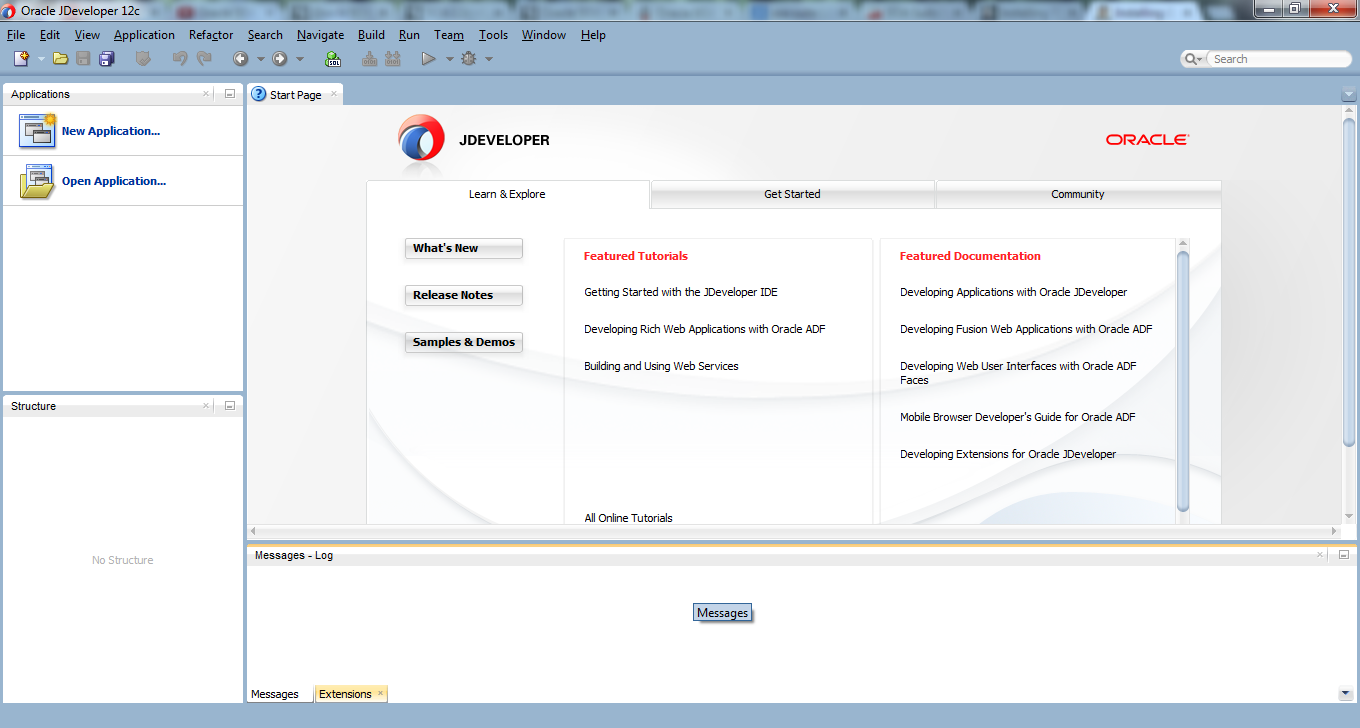The image size is (1360, 728).
Task: Close the Start Page tab
Action: (x=334, y=94)
